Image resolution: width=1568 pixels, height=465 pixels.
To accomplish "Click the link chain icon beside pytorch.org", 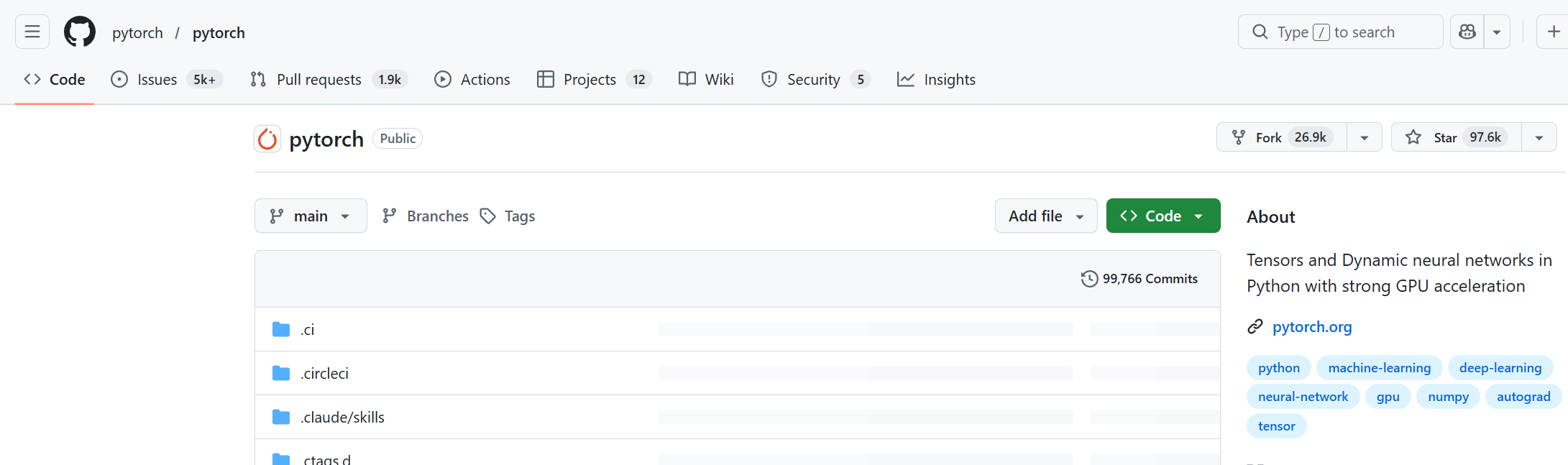I will pos(1255,327).
